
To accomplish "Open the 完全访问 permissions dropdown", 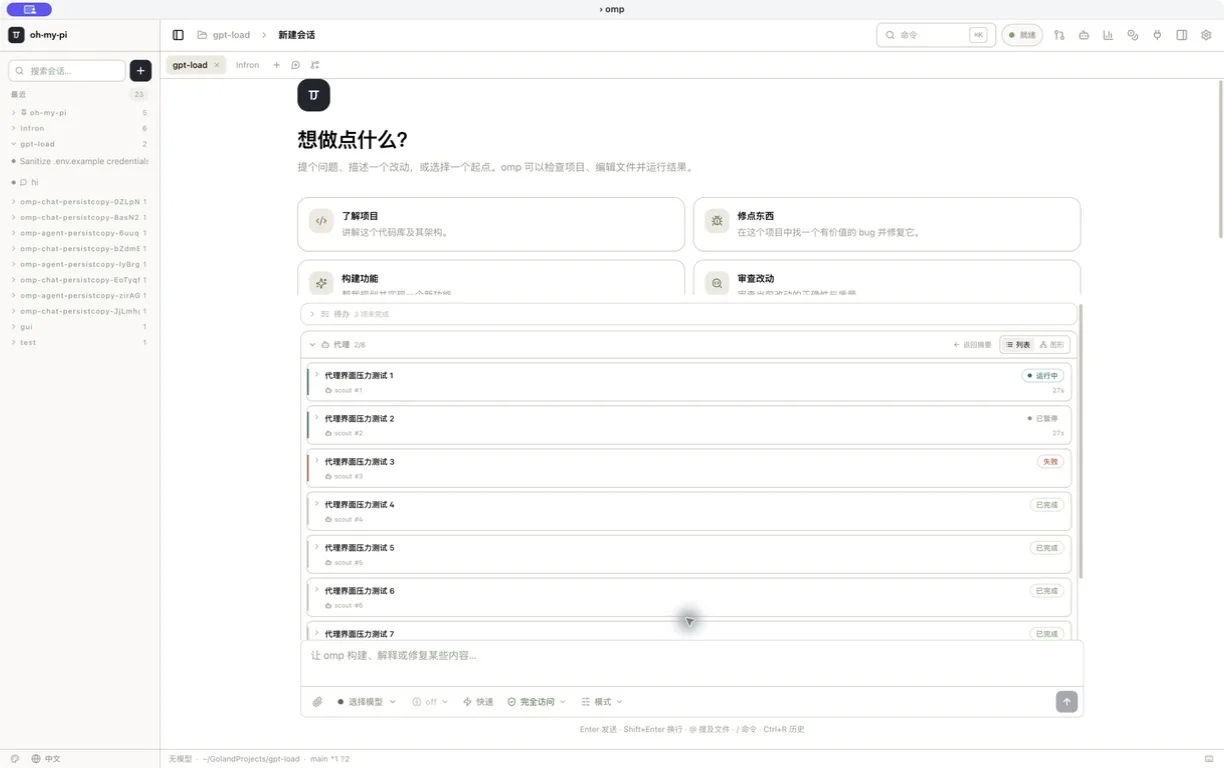I will coord(536,702).
